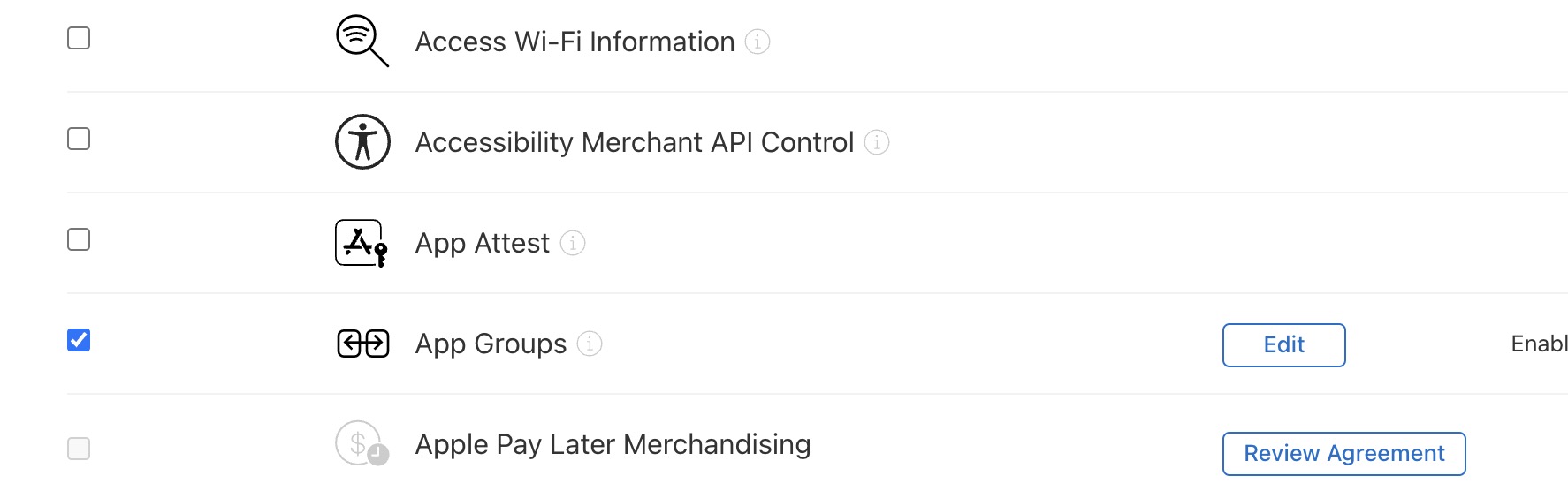Image resolution: width=1568 pixels, height=491 pixels.
Task: Open Review Agreement for Apple Pay Later
Action: (x=1343, y=454)
